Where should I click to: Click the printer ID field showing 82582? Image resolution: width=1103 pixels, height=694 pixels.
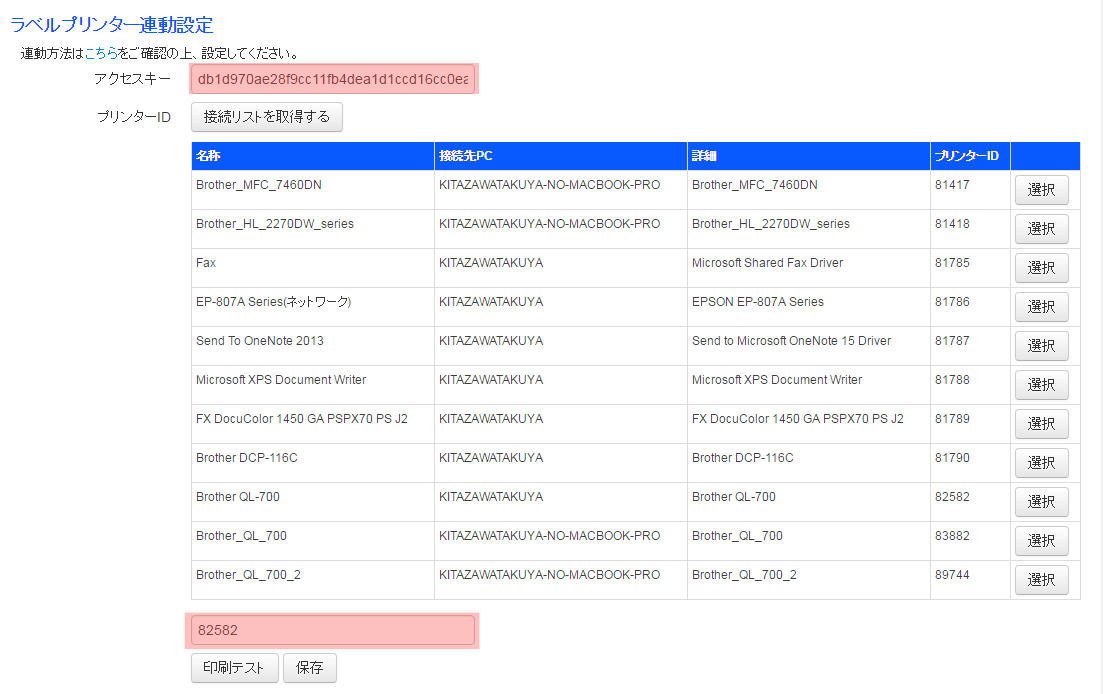click(333, 630)
